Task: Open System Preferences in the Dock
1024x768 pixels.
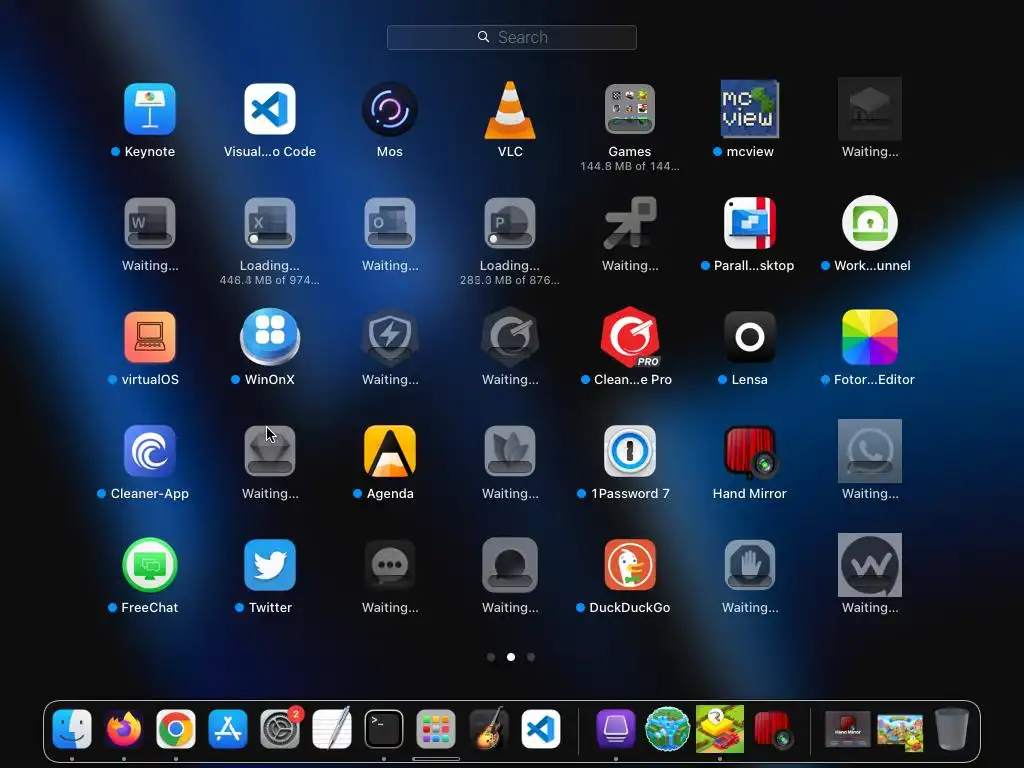Action: (280, 729)
